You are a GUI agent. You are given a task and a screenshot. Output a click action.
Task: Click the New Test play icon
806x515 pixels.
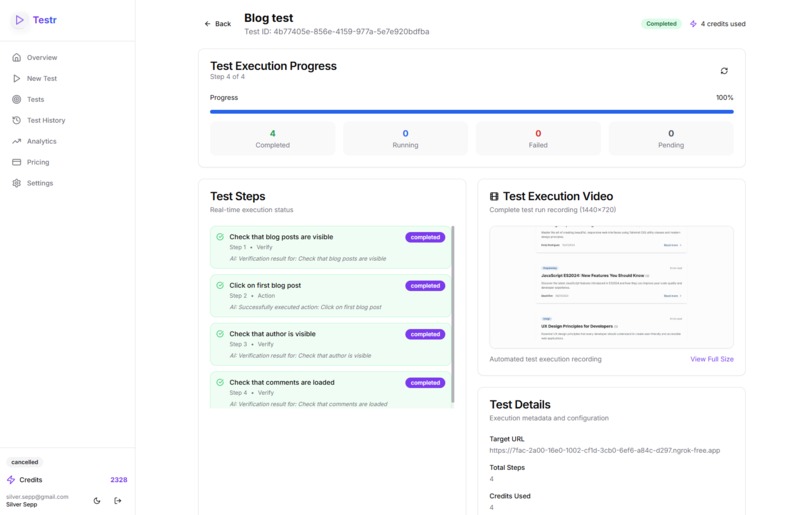[16, 79]
